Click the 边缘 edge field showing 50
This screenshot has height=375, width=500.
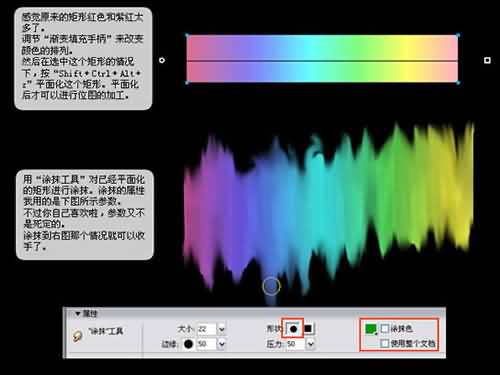pos(207,344)
